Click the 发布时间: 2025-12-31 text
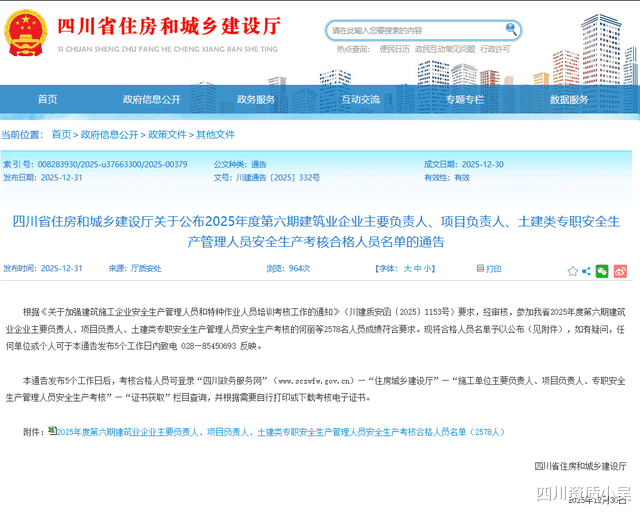This screenshot has height=512, width=640. (42, 268)
